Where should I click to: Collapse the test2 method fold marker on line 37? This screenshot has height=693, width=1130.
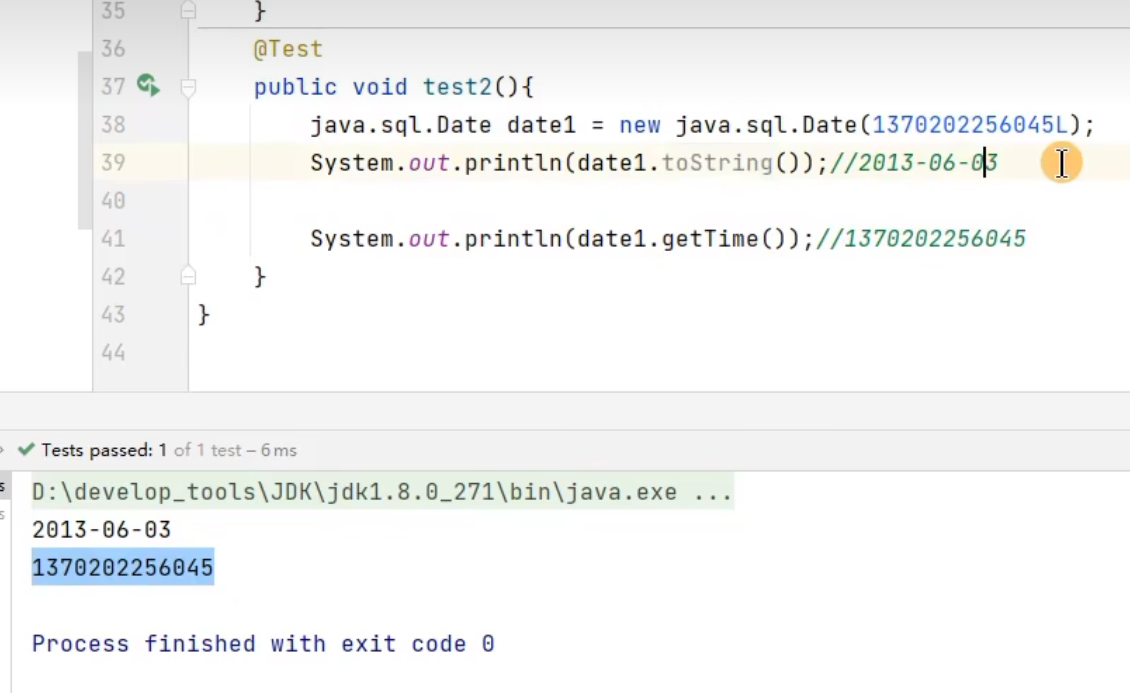tap(188, 88)
